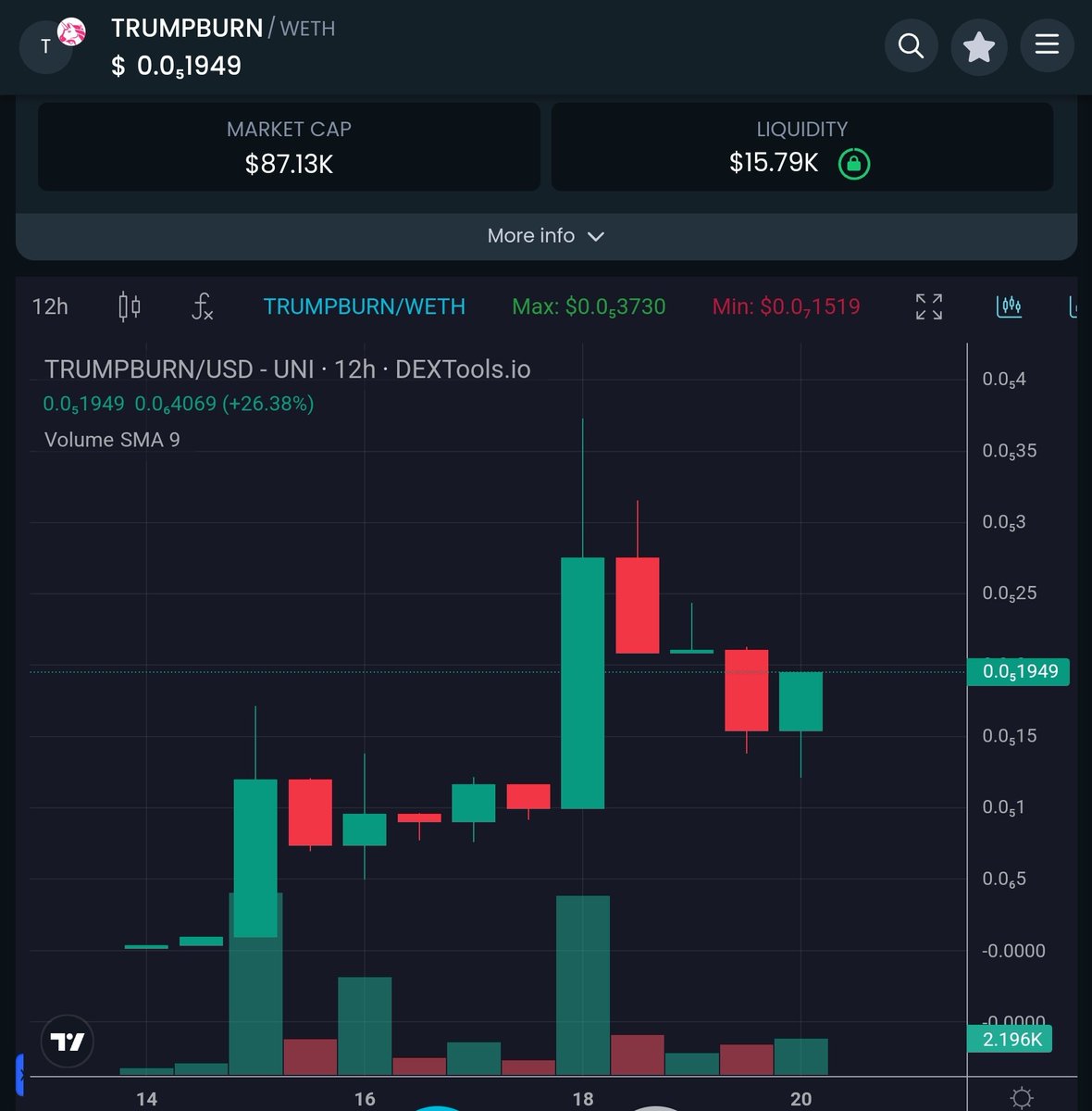Click the TradingView logo badge
This screenshot has height=1111, width=1092.
[x=68, y=1042]
